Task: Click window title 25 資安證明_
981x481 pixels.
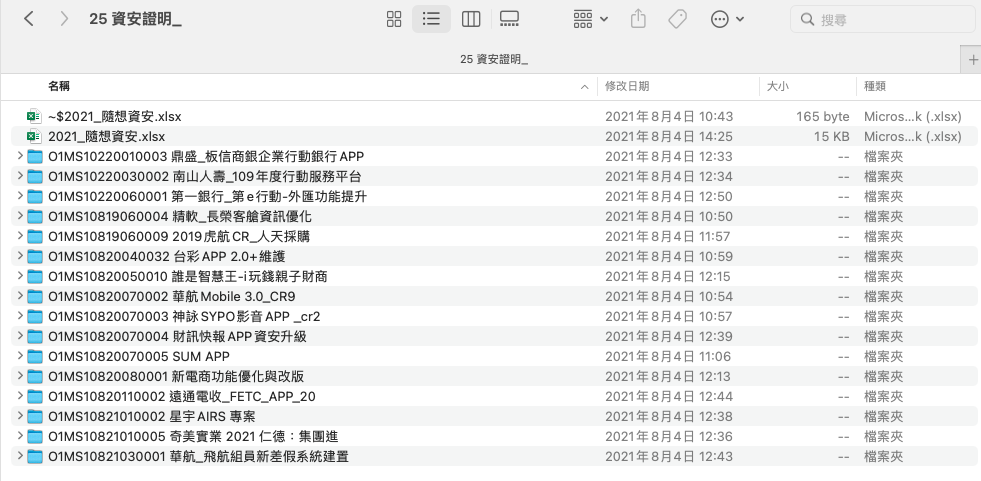Action: pos(135,19)
